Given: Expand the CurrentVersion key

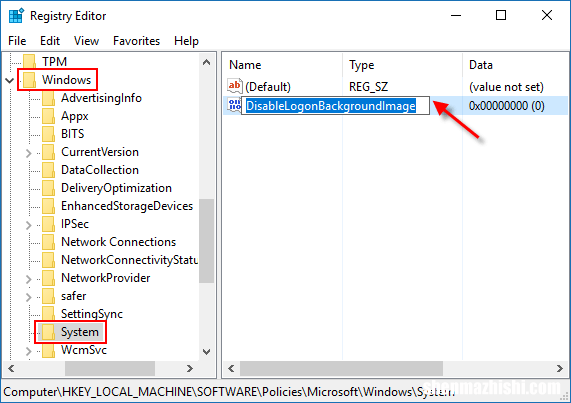Looking at the screenshot, I should pos(29,153).
